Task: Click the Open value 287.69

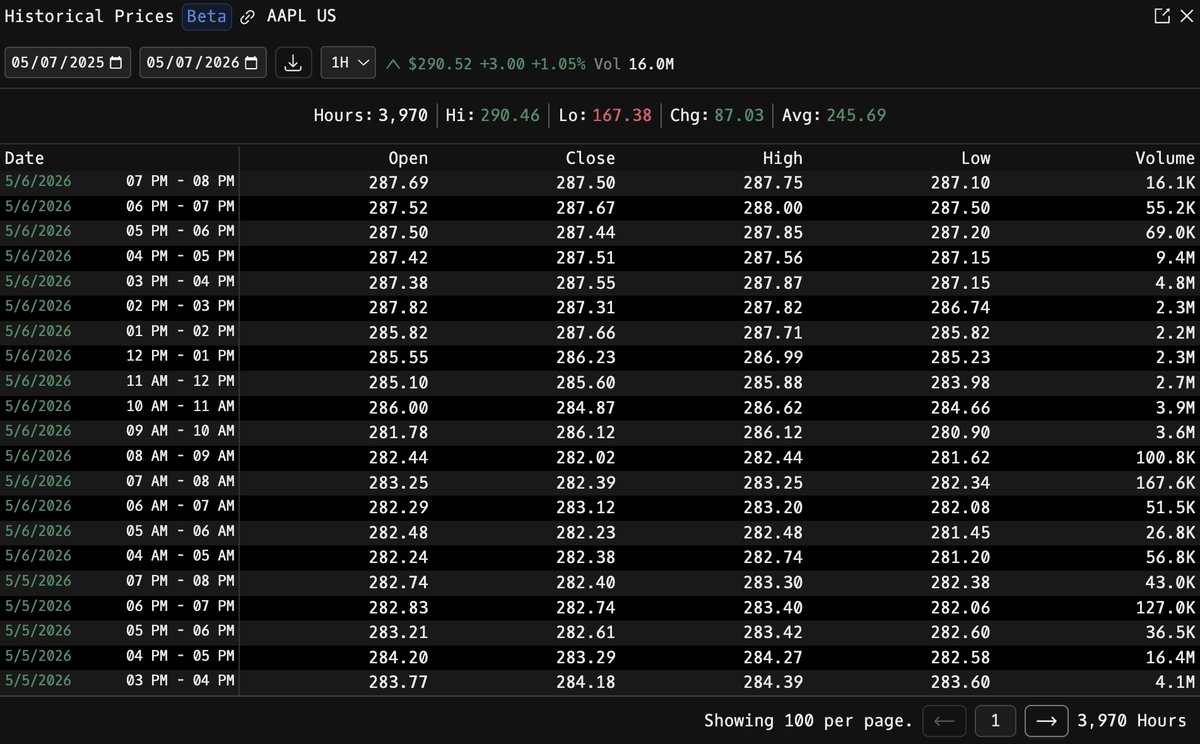Action: click(x=398, y=183)
